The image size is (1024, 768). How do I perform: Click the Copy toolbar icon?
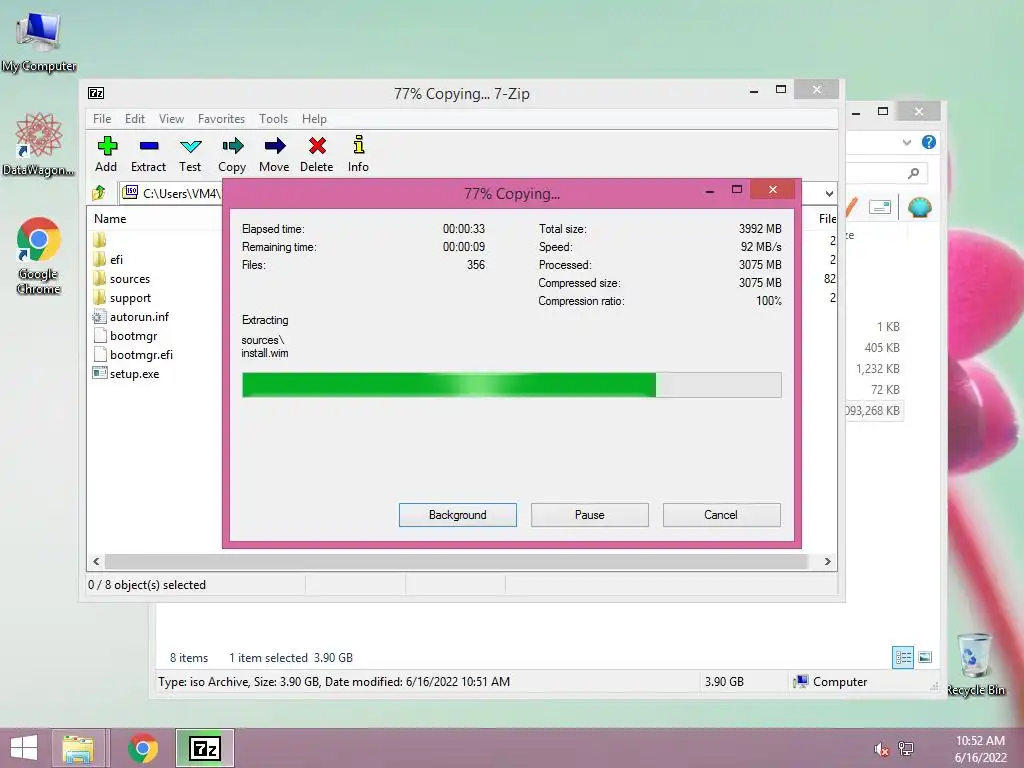[x=232, y=154]
